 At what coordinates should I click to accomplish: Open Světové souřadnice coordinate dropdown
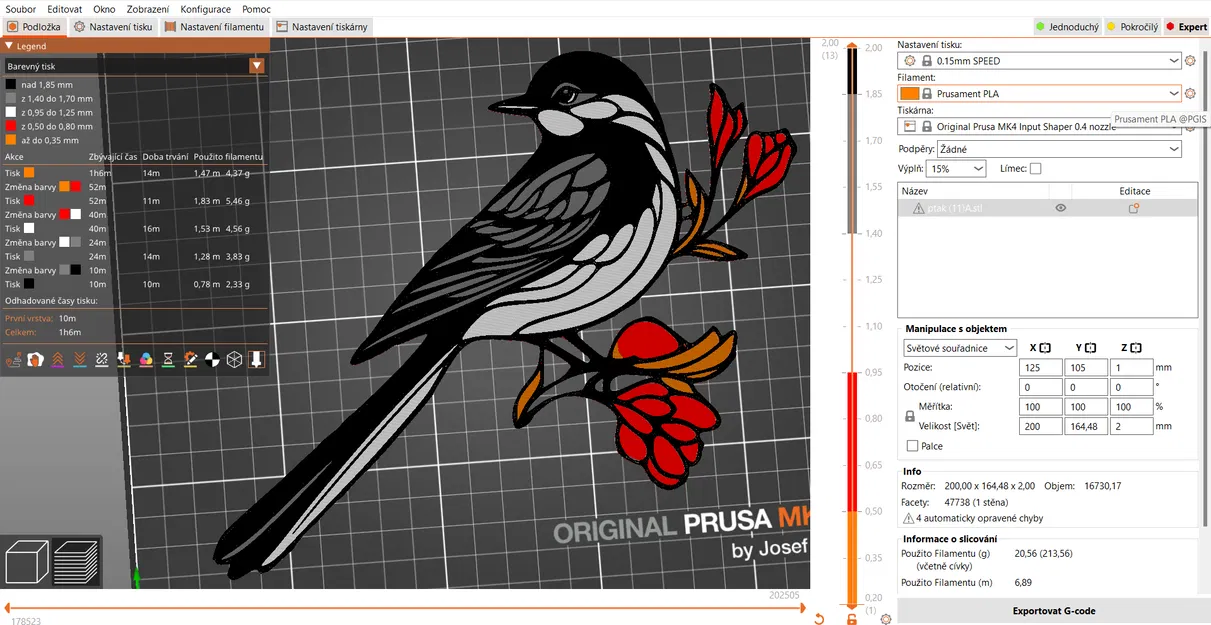(960, 348)
